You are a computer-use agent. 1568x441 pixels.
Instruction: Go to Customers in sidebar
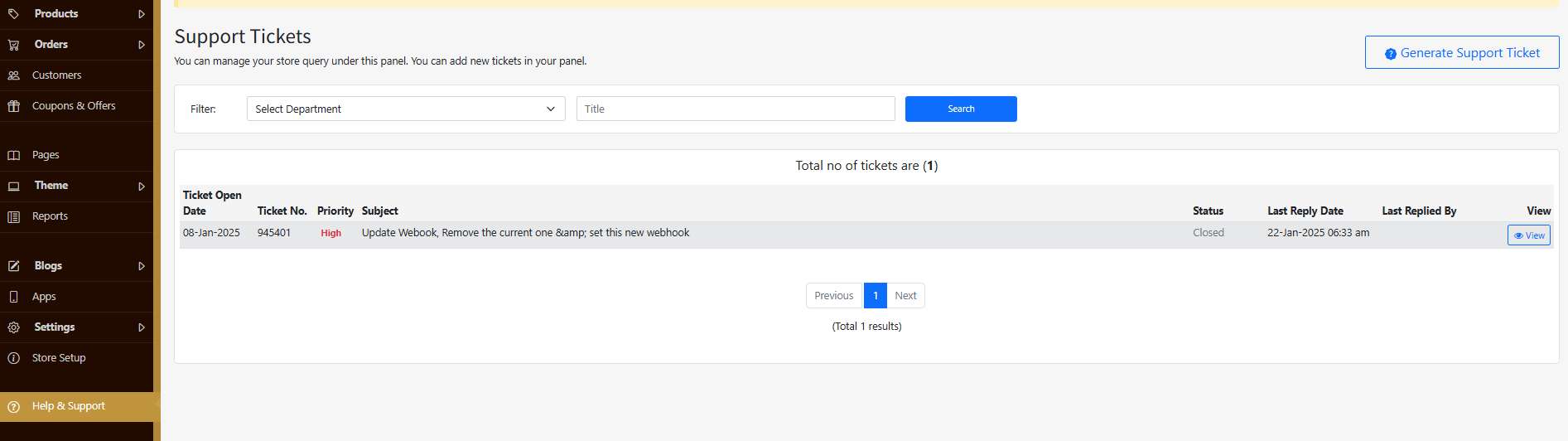click(76, 75)
